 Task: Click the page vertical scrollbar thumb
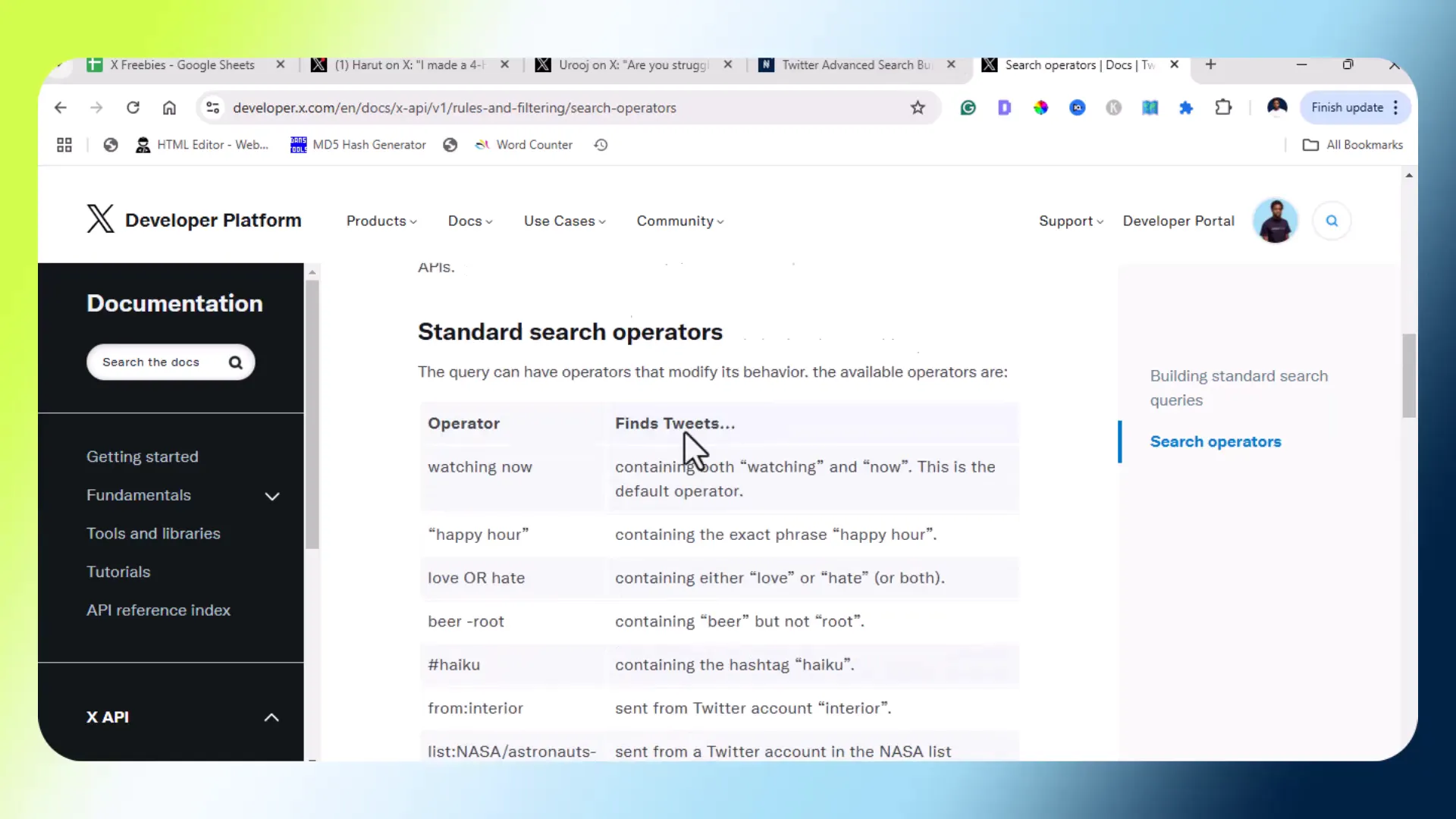(1409, 375)
